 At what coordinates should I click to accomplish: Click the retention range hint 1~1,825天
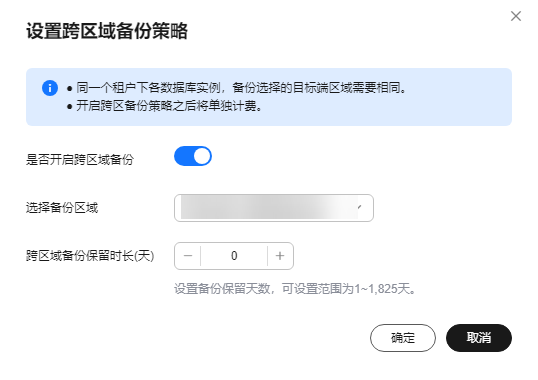pyautogui.click(x=295, y=289)
